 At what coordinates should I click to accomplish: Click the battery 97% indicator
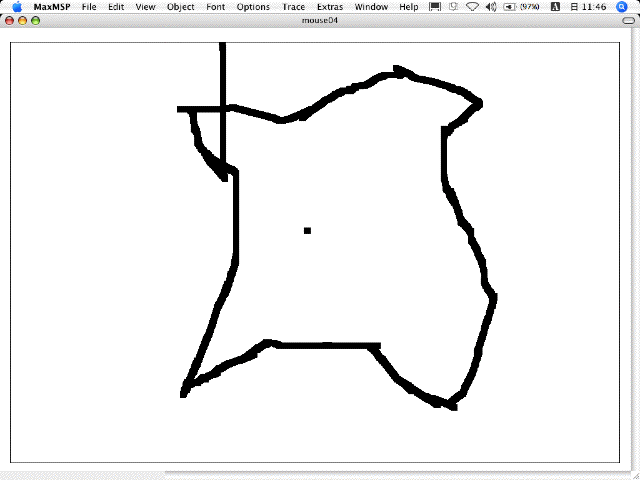coord(521,7)
